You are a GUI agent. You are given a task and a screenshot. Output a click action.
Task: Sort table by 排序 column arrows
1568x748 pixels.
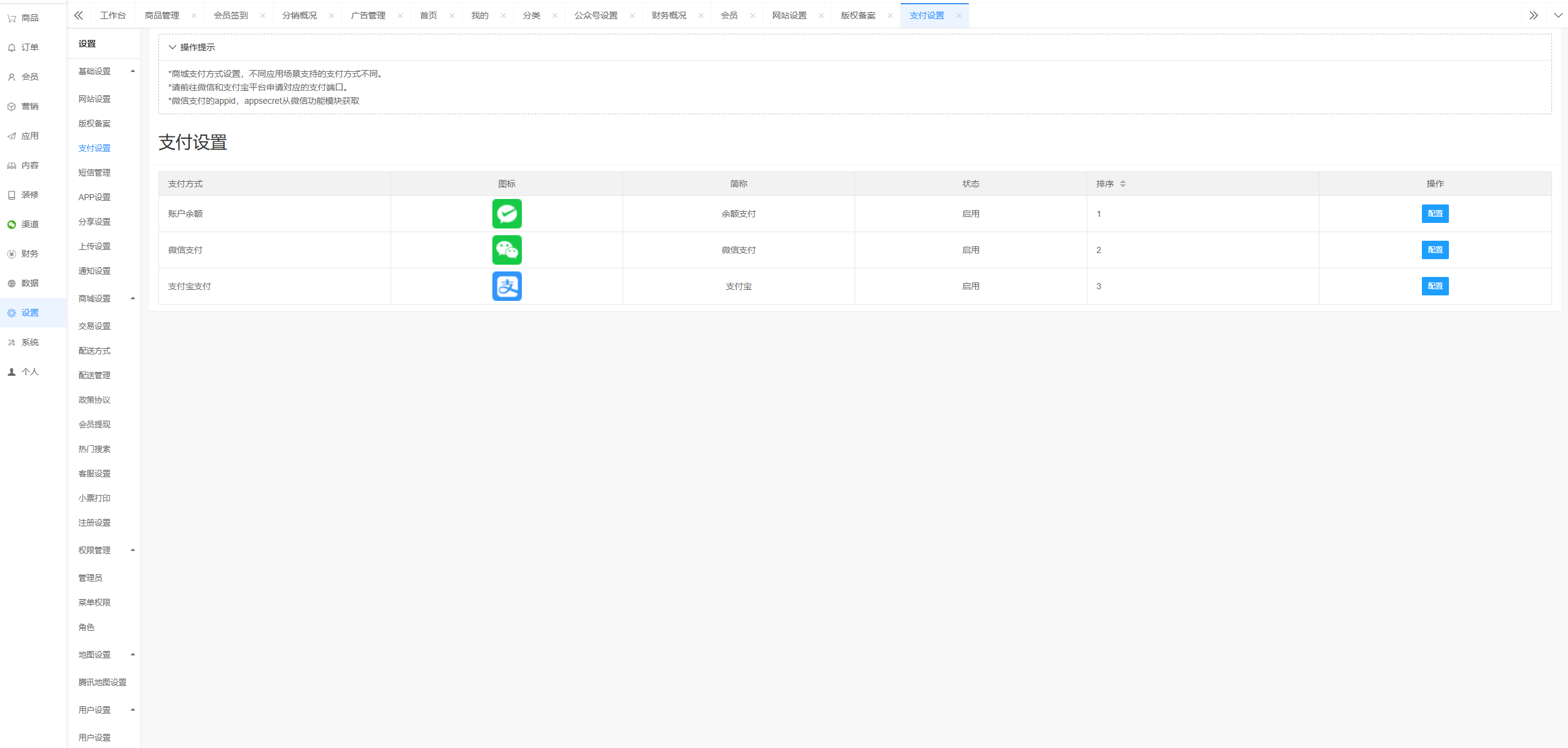point(1122,184)
